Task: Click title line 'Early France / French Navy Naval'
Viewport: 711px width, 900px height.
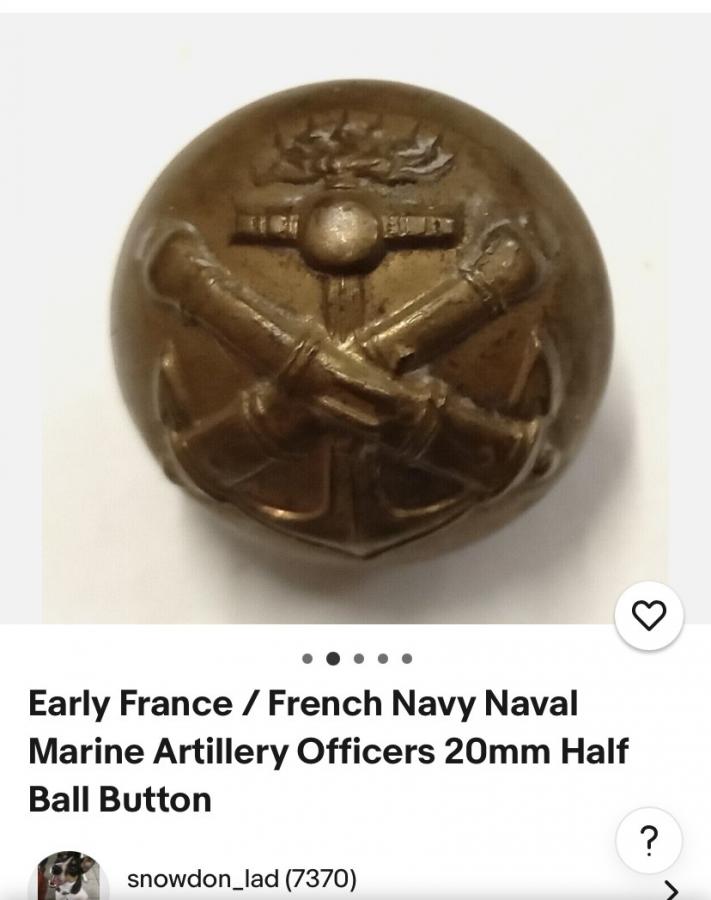Action: (303, 704)
